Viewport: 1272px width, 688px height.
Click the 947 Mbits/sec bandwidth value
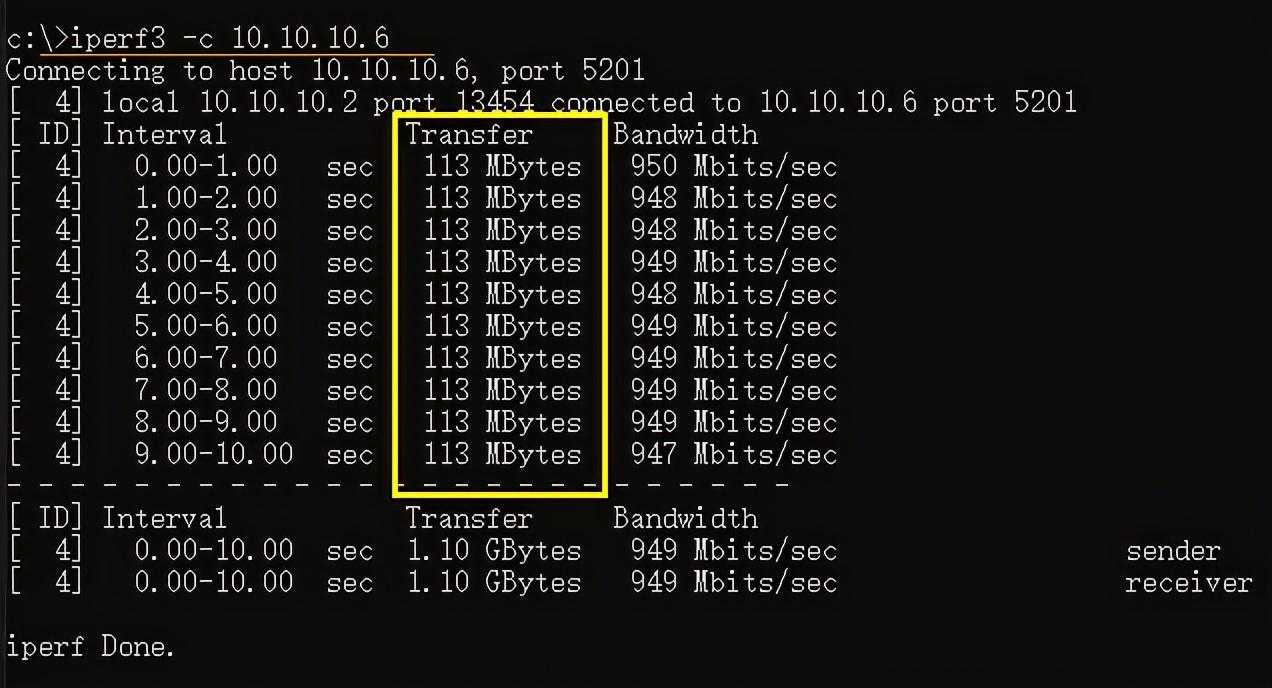pyautogui.click(x=733, y=454)
